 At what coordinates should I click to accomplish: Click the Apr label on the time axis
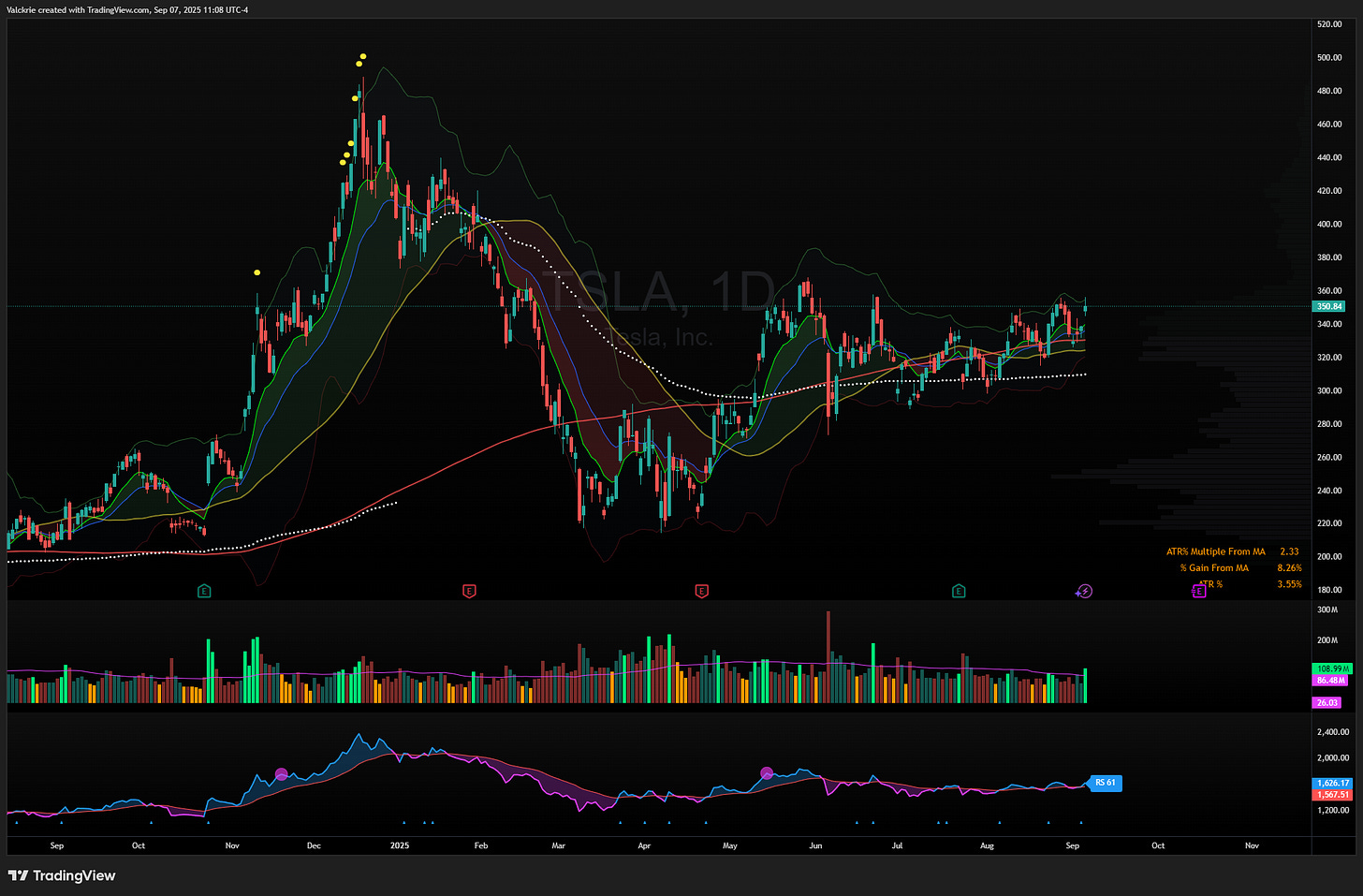644,845
